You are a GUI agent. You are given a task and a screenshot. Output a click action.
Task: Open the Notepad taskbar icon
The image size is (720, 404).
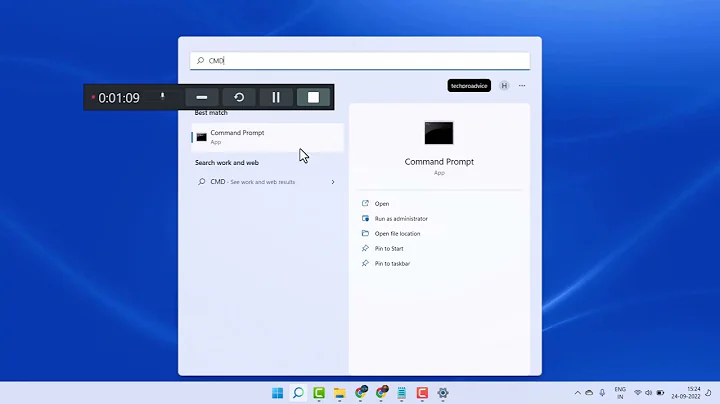[402, 393]
